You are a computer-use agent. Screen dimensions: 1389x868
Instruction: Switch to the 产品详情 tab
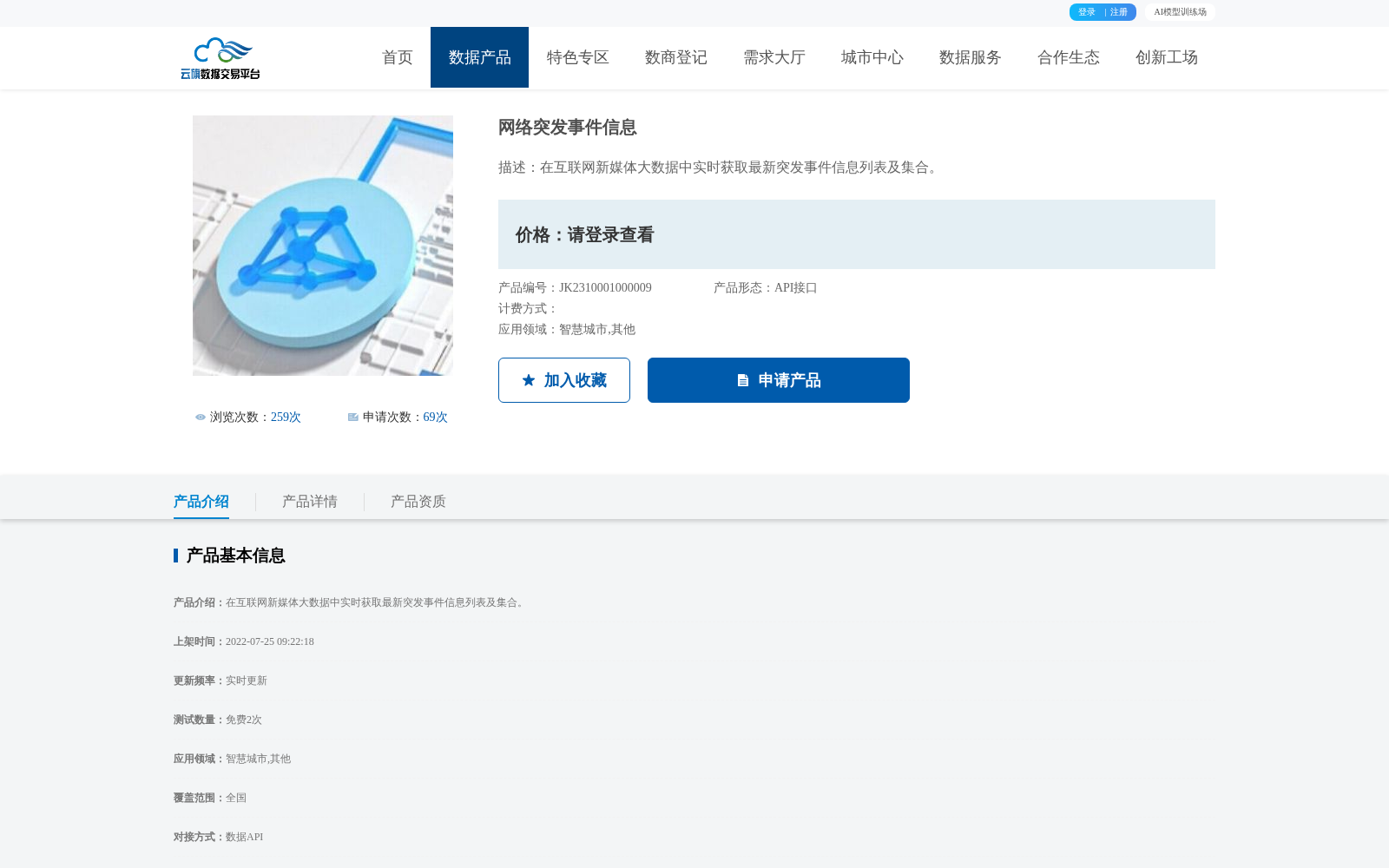[x=310, y=502]
